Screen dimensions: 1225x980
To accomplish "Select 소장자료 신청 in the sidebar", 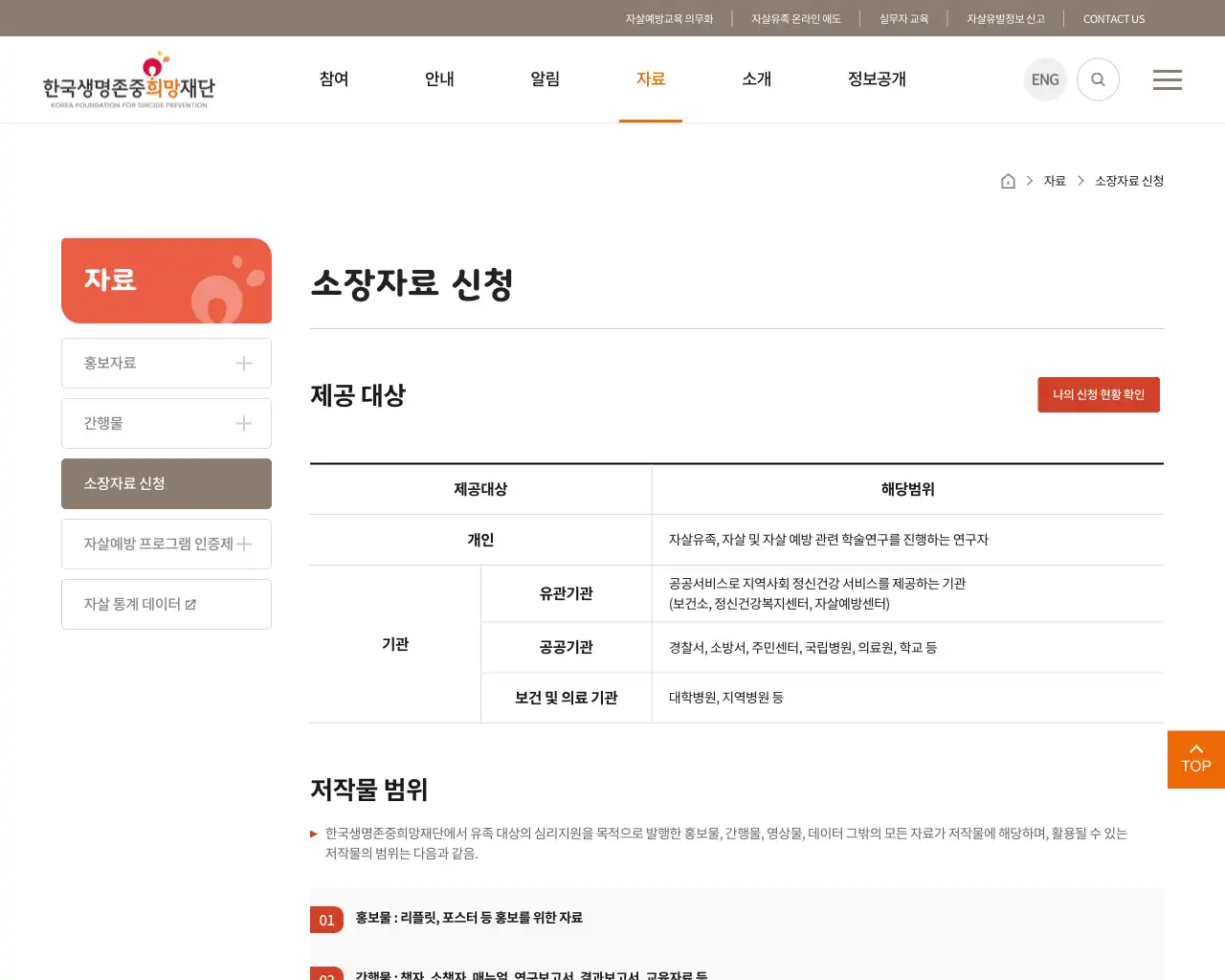I will (167, 483).
